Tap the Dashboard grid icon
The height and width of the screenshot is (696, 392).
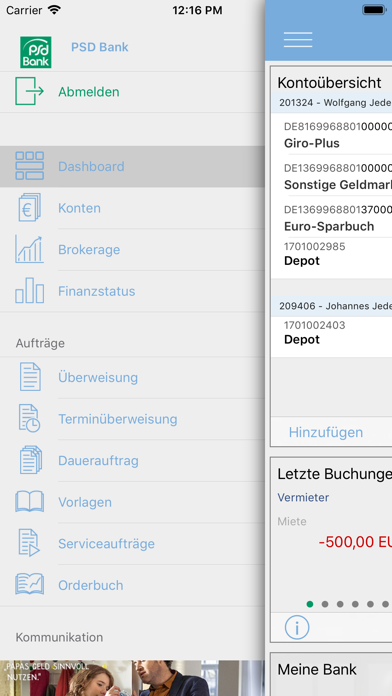click(x=29, y=166)
